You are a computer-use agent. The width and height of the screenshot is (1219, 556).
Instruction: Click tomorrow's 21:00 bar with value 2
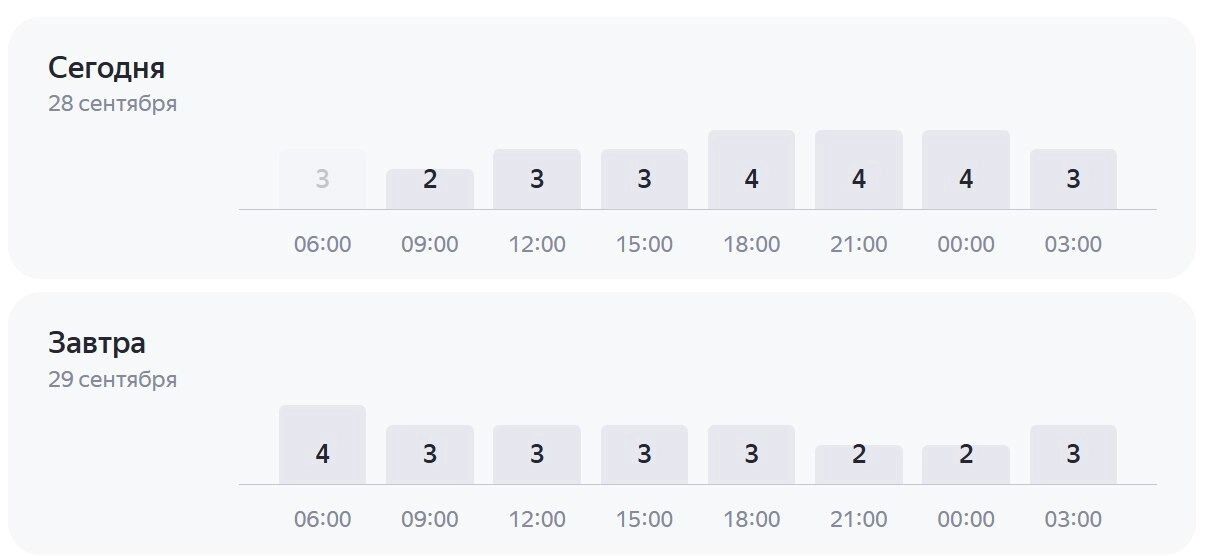[858, 464]
